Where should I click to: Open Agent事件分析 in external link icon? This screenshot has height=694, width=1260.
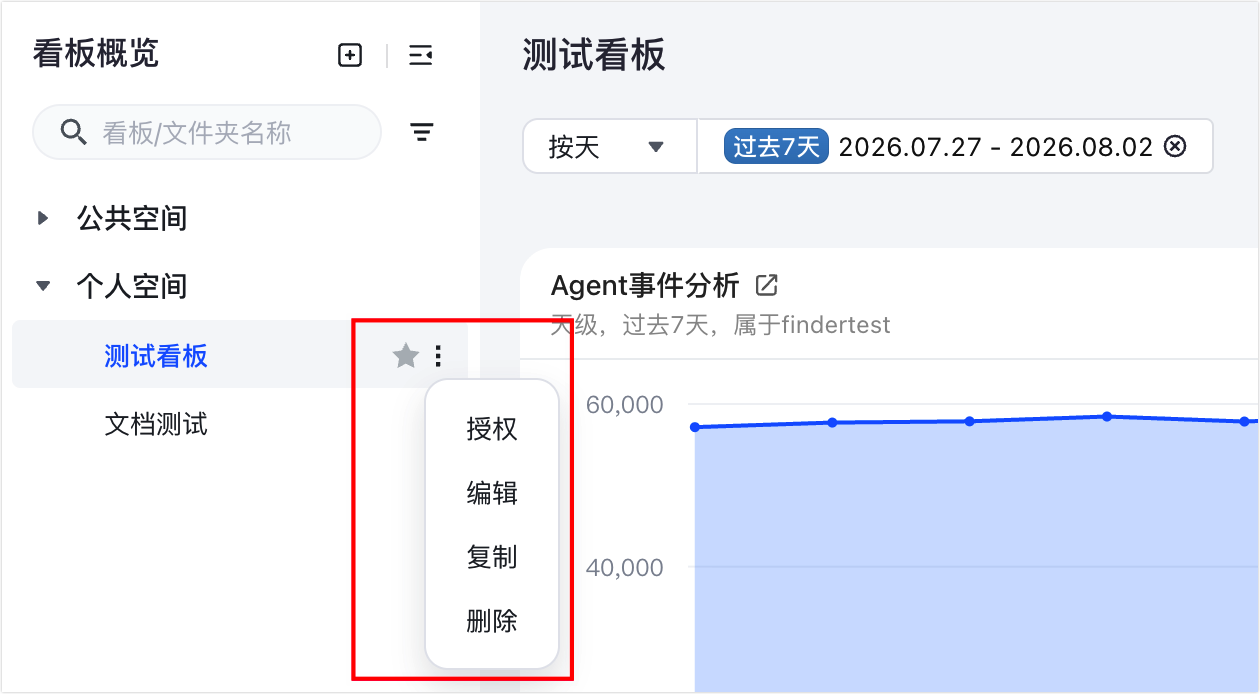[x=767, y=286]
